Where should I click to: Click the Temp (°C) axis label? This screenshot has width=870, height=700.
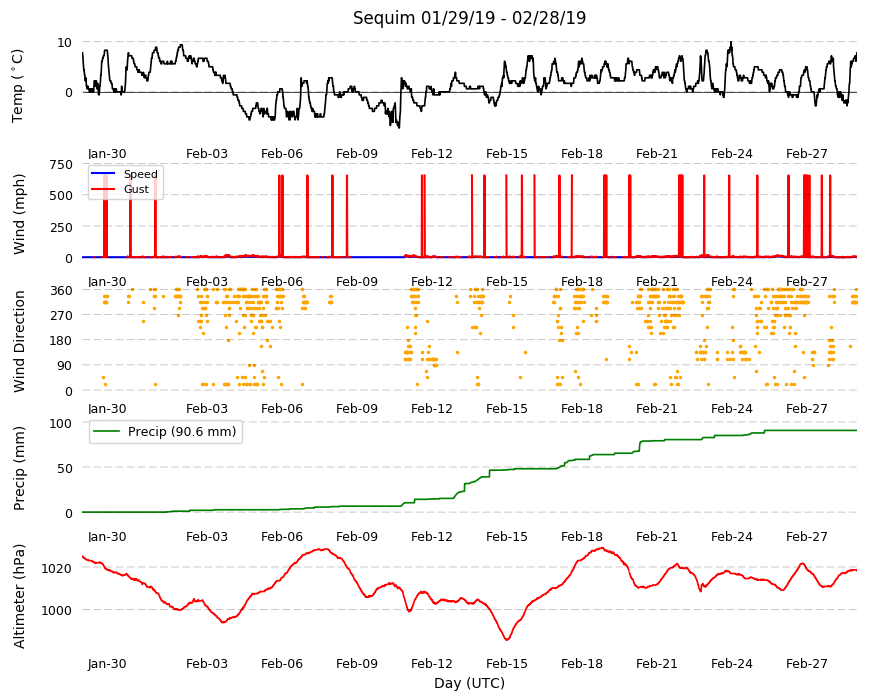(18, 85)
